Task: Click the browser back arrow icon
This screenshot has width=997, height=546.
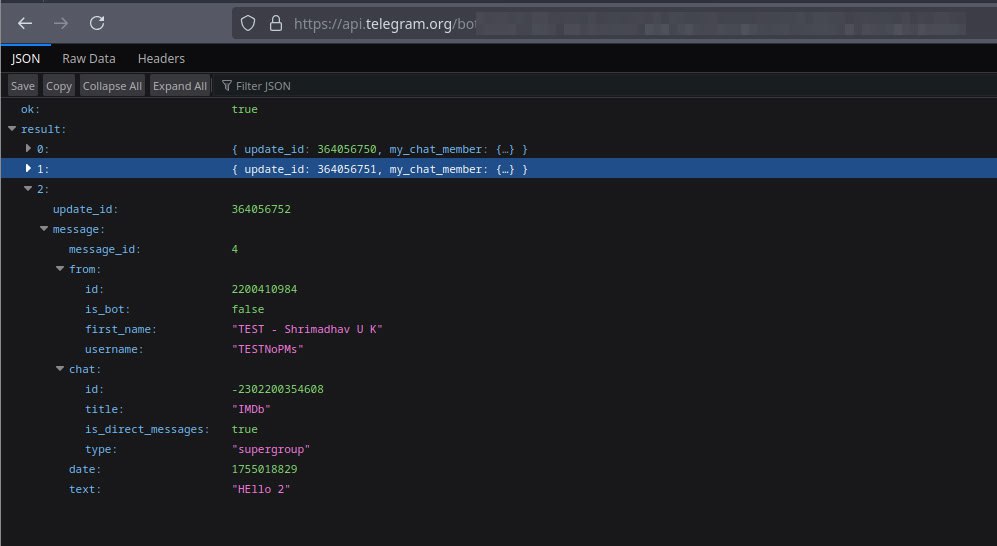Action: pyautogui.click(x=26, y=23)
